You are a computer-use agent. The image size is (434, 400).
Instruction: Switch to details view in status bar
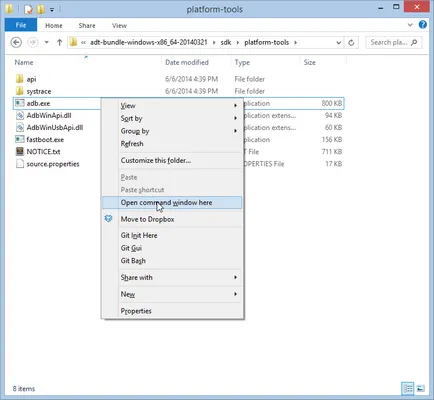(x=408, y=388)
